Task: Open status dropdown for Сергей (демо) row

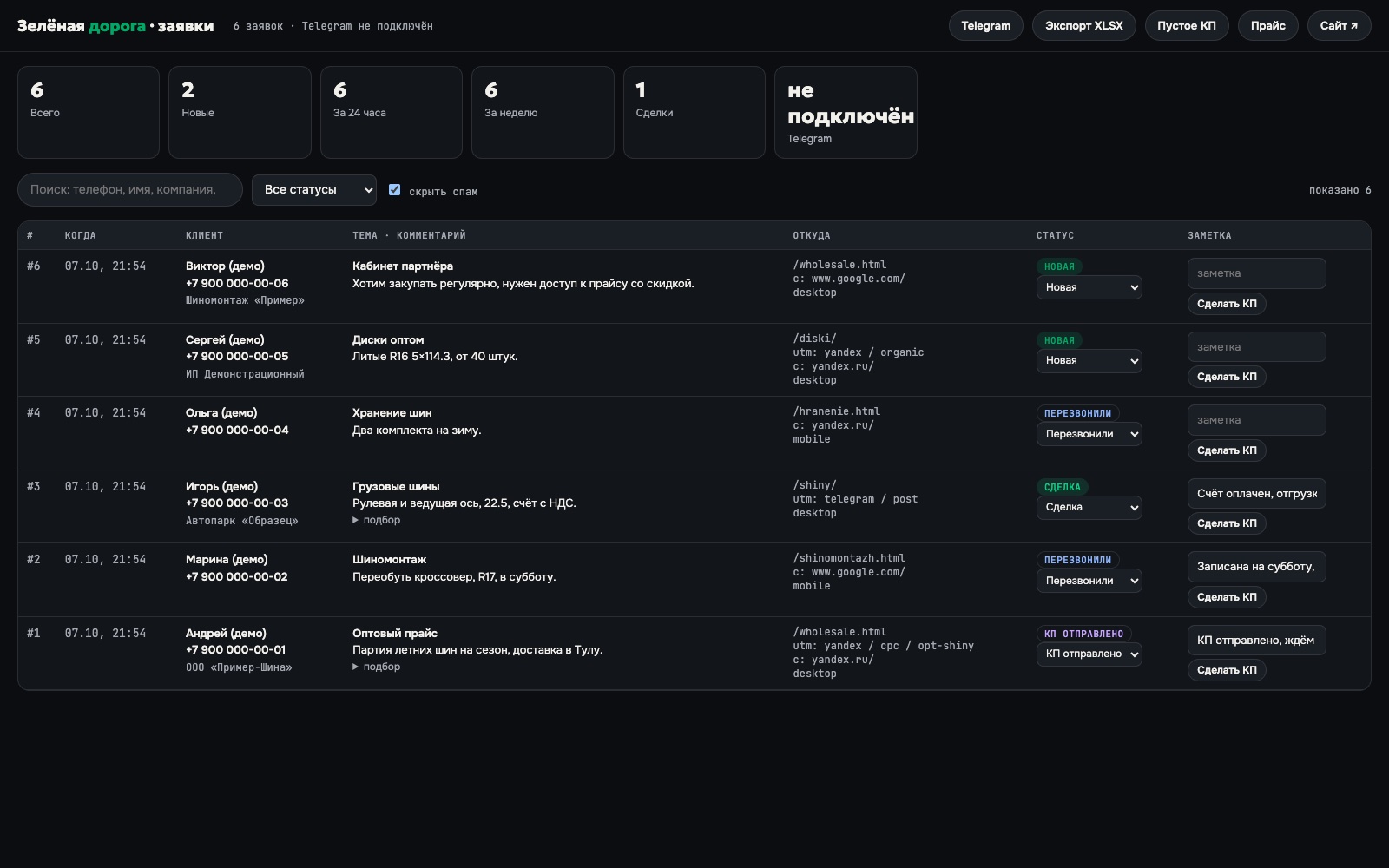Action: [x=1089, y=360]
